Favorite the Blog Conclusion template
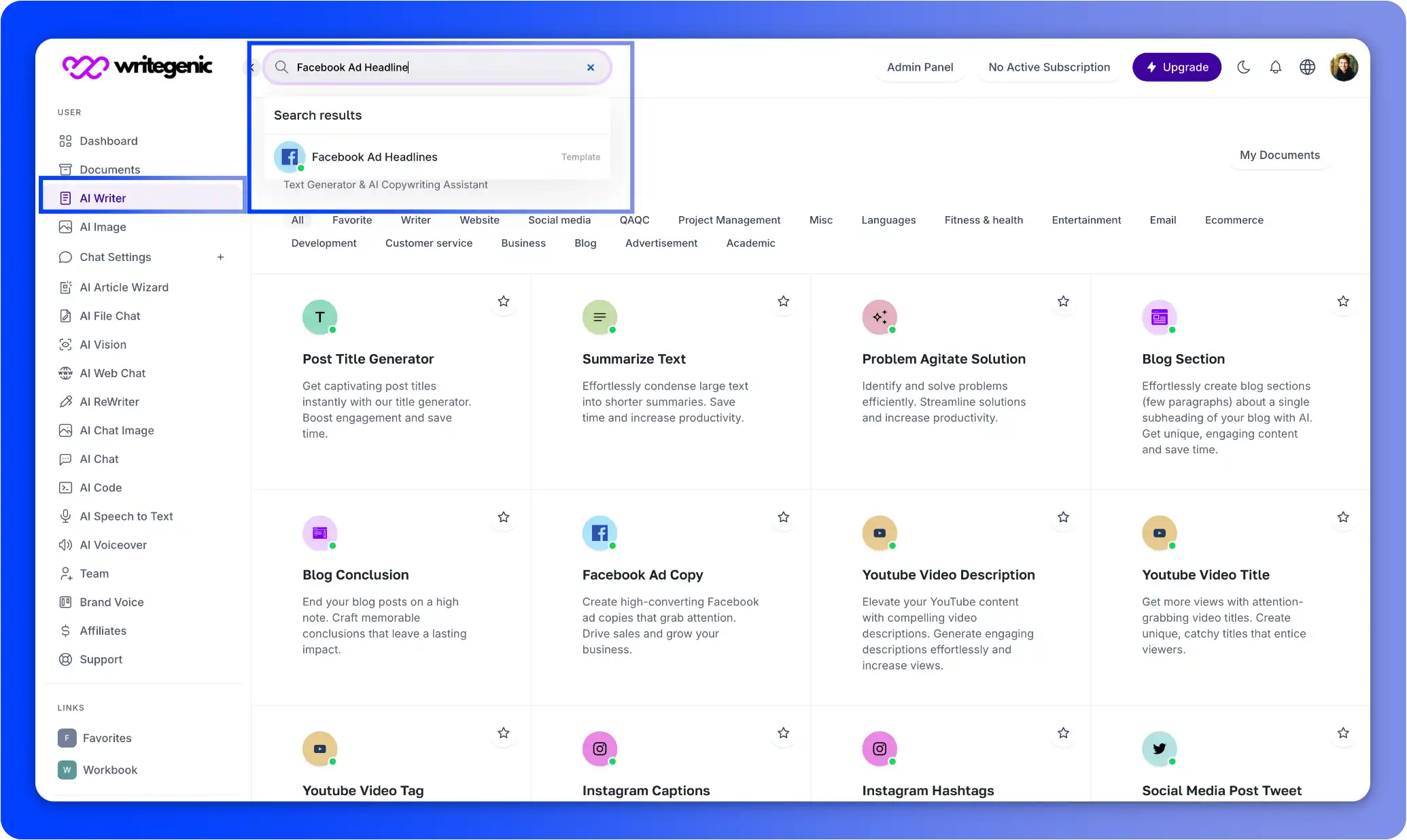This screenshot has width=1407, height=840. (x=504, y=517)
